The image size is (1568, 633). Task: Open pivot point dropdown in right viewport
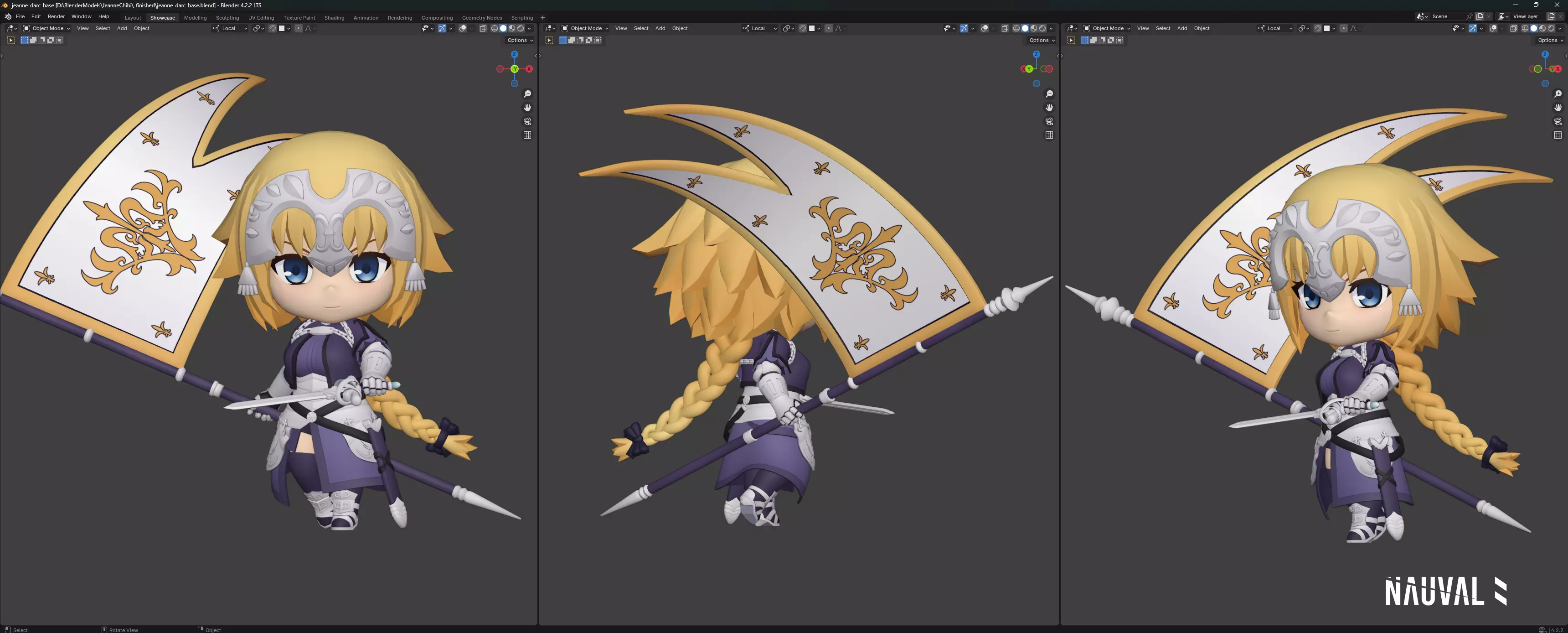tap(1303, 28)
